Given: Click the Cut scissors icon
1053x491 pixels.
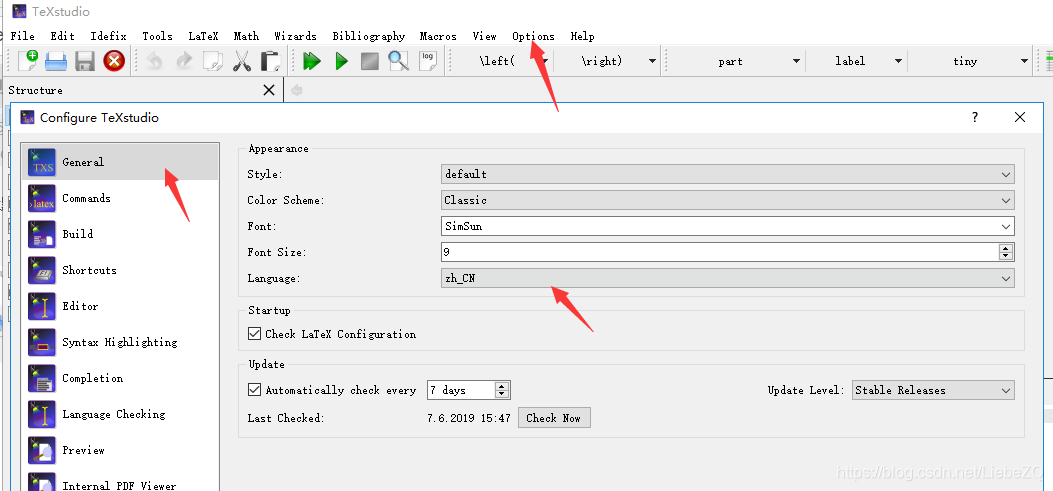Looking at the screenshot, I should pos(241,61).
